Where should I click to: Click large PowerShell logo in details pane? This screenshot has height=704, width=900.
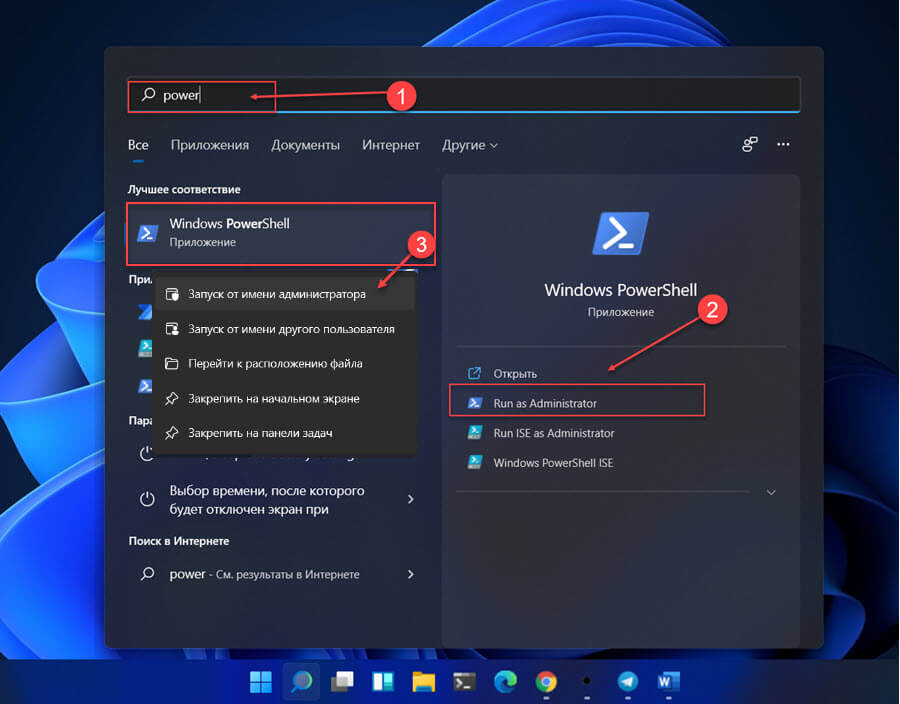(620, 233)
